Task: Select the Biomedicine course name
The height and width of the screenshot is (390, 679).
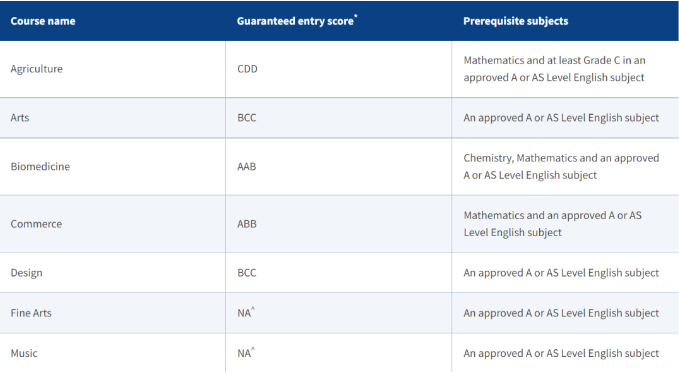Action: (x=40, y=167)
